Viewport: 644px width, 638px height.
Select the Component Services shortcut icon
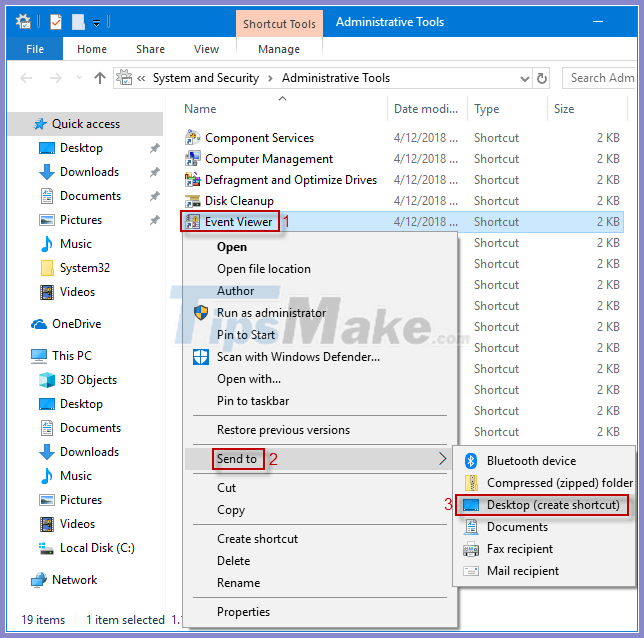click(x=193, y=138)
